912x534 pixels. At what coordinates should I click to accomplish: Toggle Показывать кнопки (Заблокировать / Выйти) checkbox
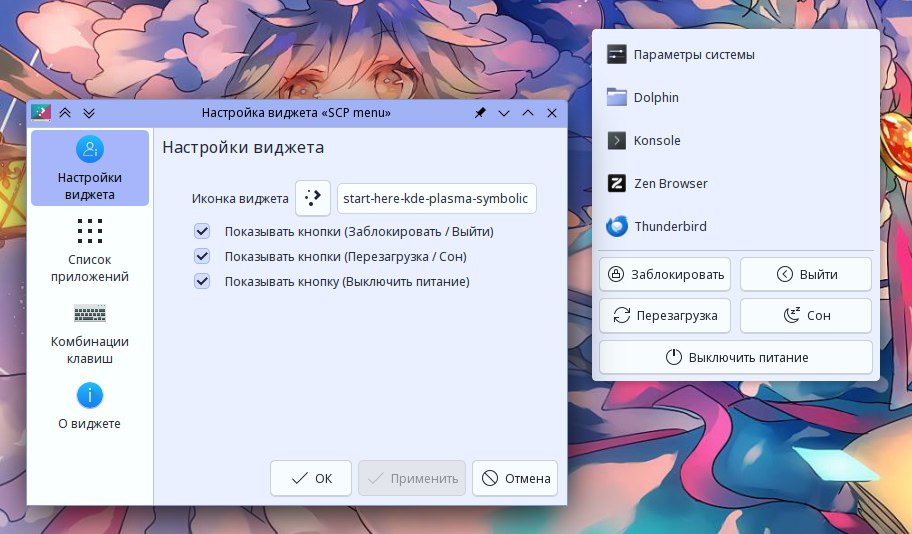pyautogui.click(x=202, y=232)
